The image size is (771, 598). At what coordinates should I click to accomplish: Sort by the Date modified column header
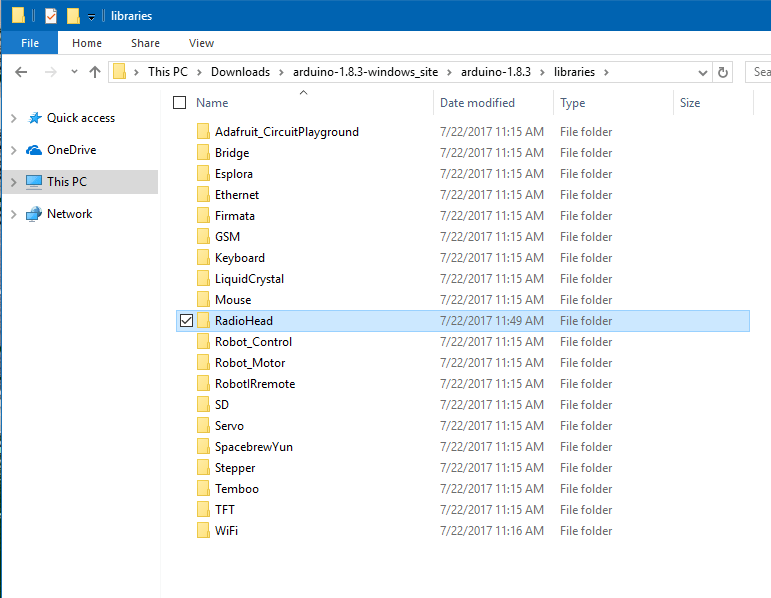(x=477, y=103)
